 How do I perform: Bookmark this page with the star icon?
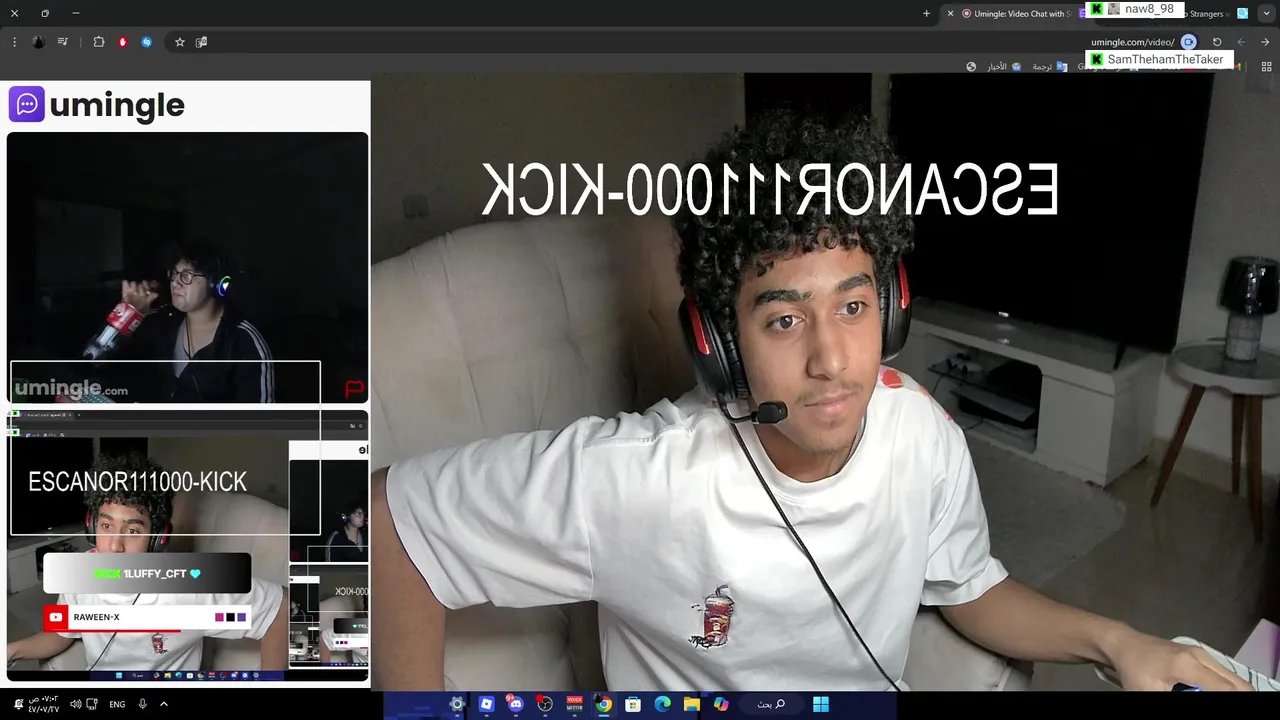(x=180, y=42)
